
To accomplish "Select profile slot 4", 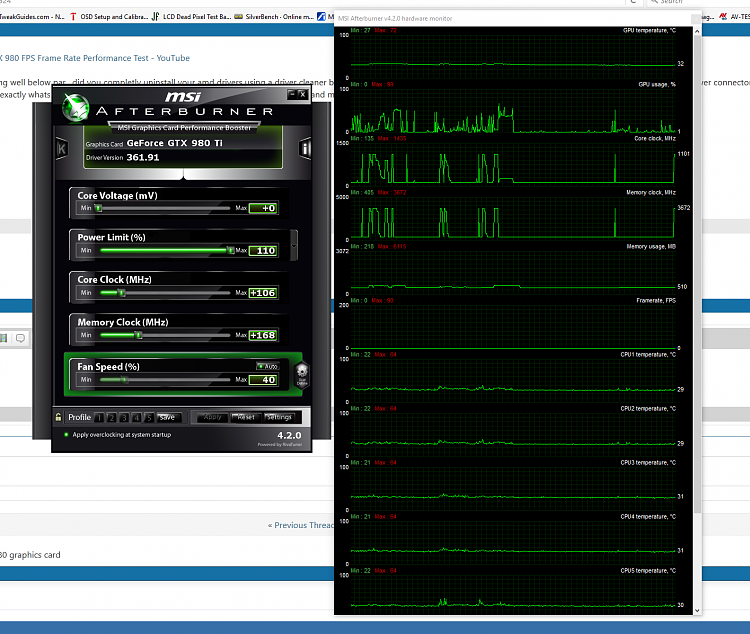I will click(x=136, y=418).
